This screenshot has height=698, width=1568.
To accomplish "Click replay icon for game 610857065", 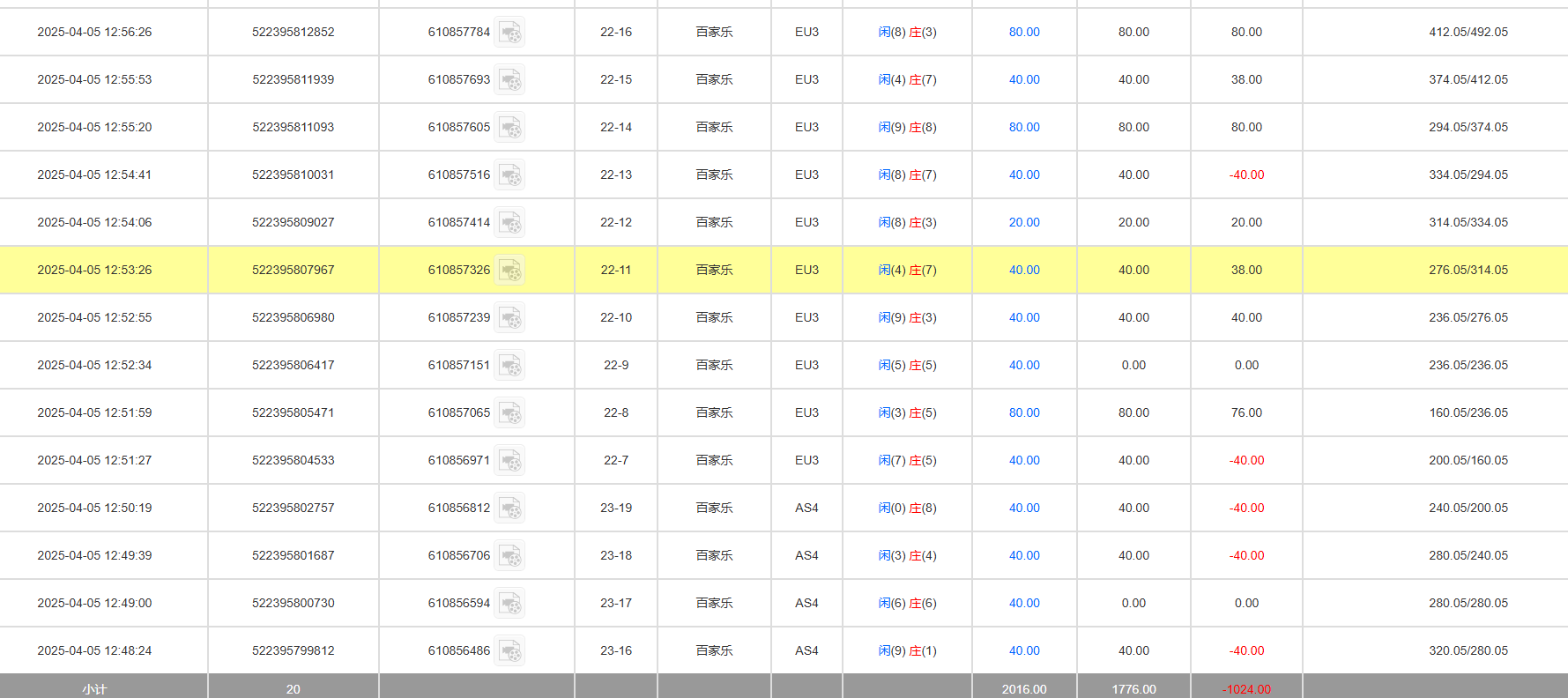I will coord(509,413).
